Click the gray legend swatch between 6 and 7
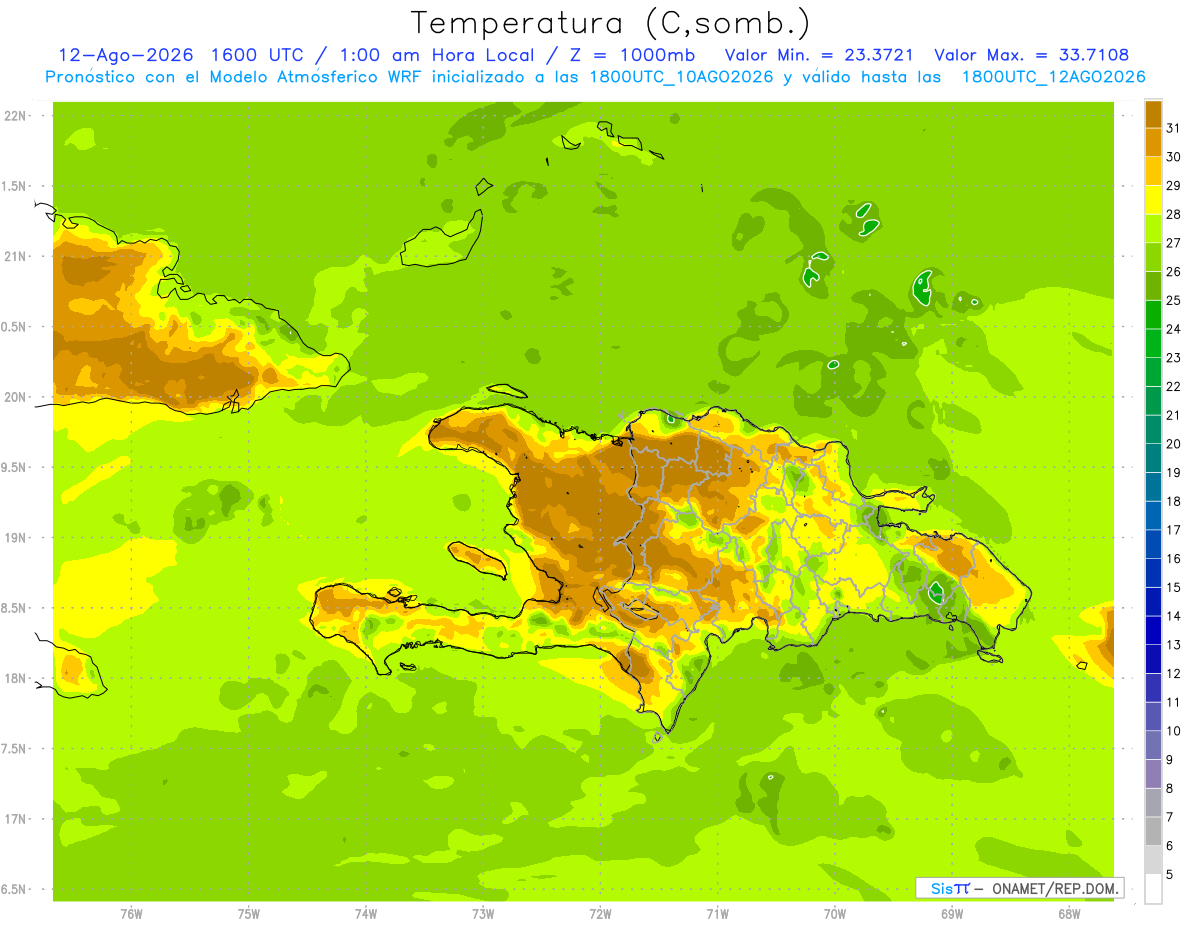 (1153, 831)
